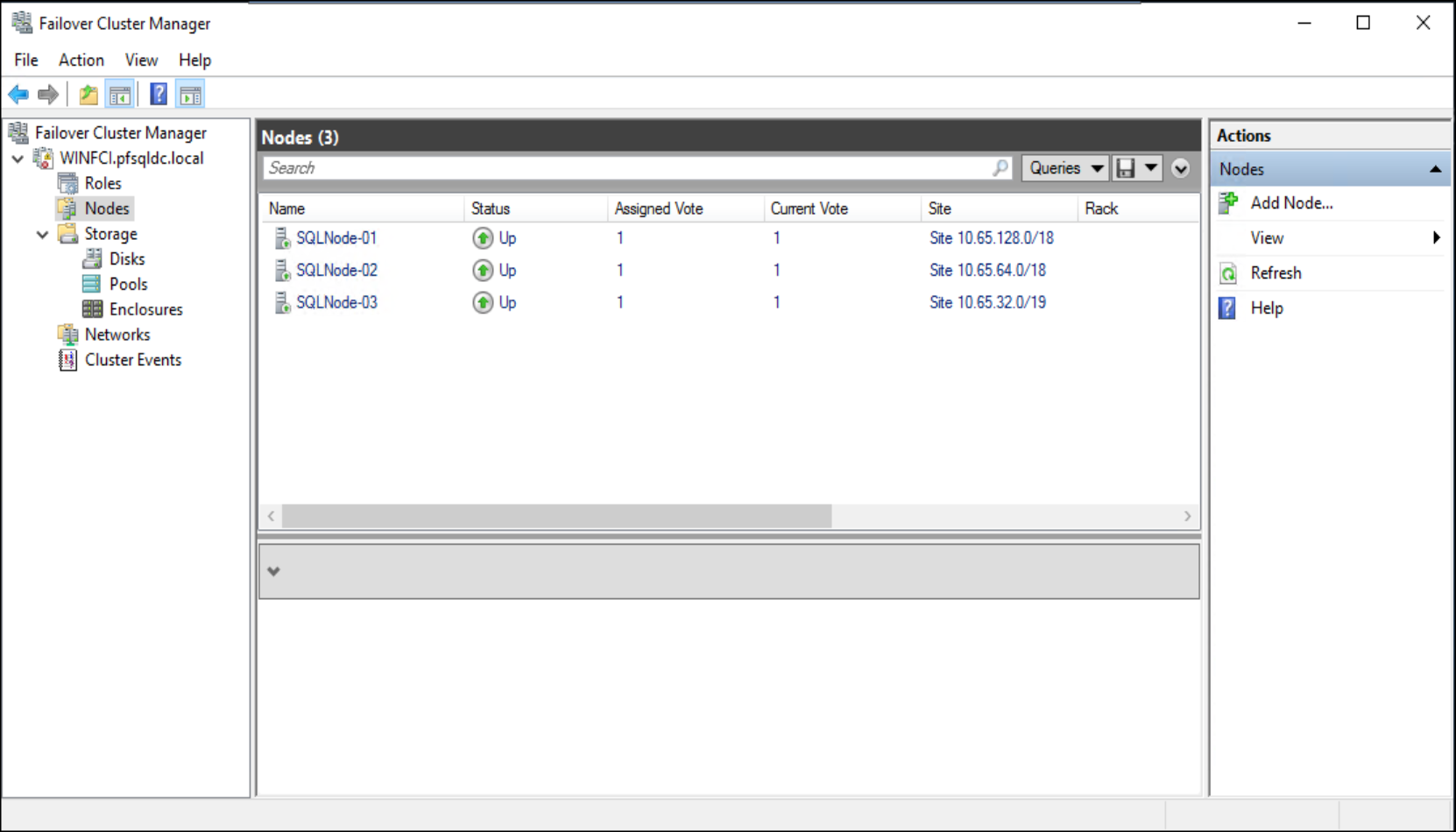This screenshot has width=1456, height=832.
Task: Click the Enclosures tree icon
Action: (92, 309)
